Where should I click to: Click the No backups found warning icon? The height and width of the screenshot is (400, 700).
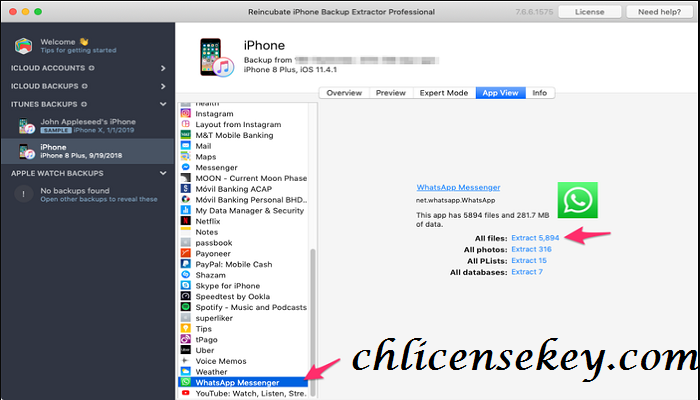(x=23, y=194)
